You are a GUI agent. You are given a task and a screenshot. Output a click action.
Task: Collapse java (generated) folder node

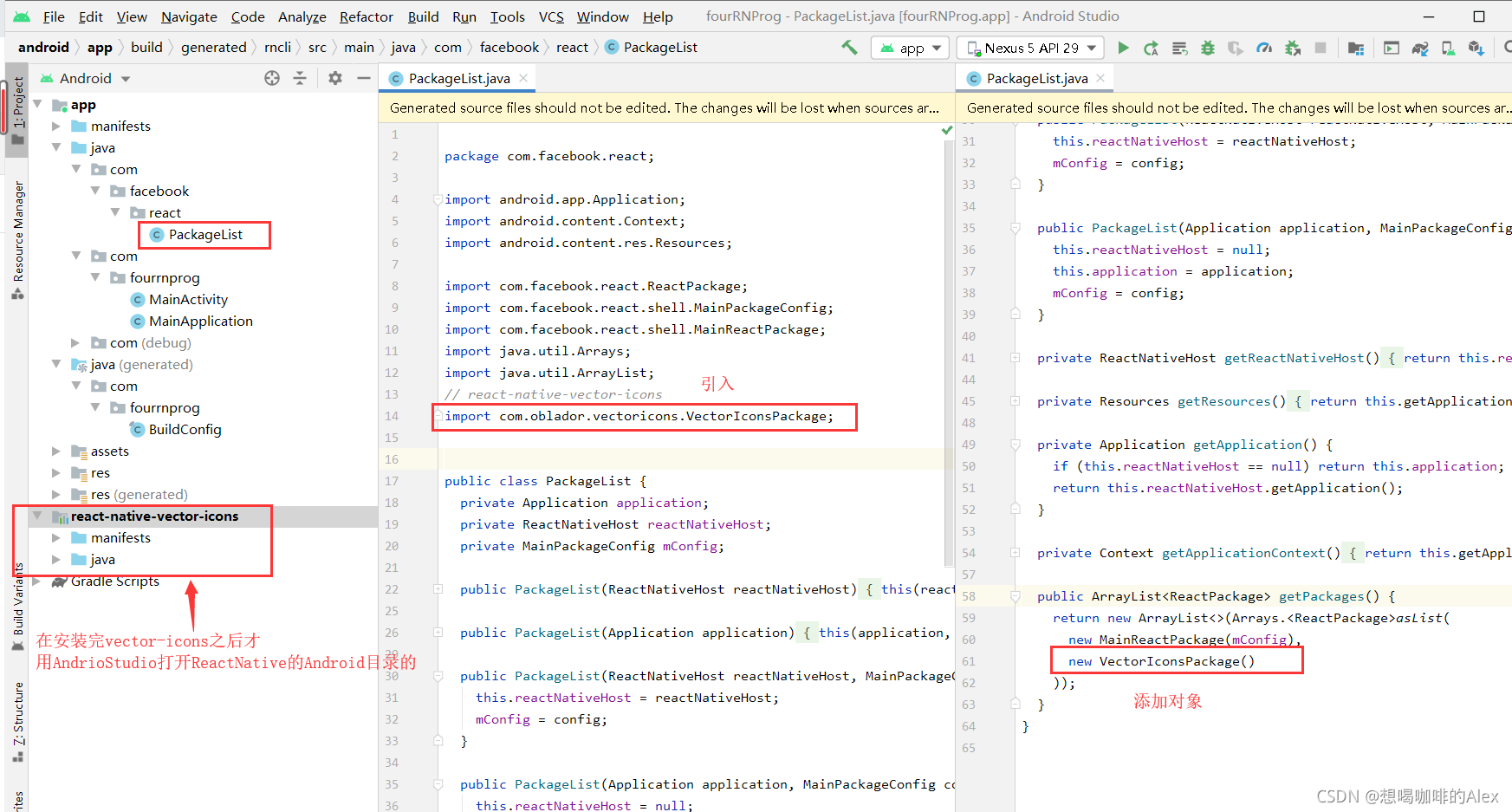click(x=56, y=364)
